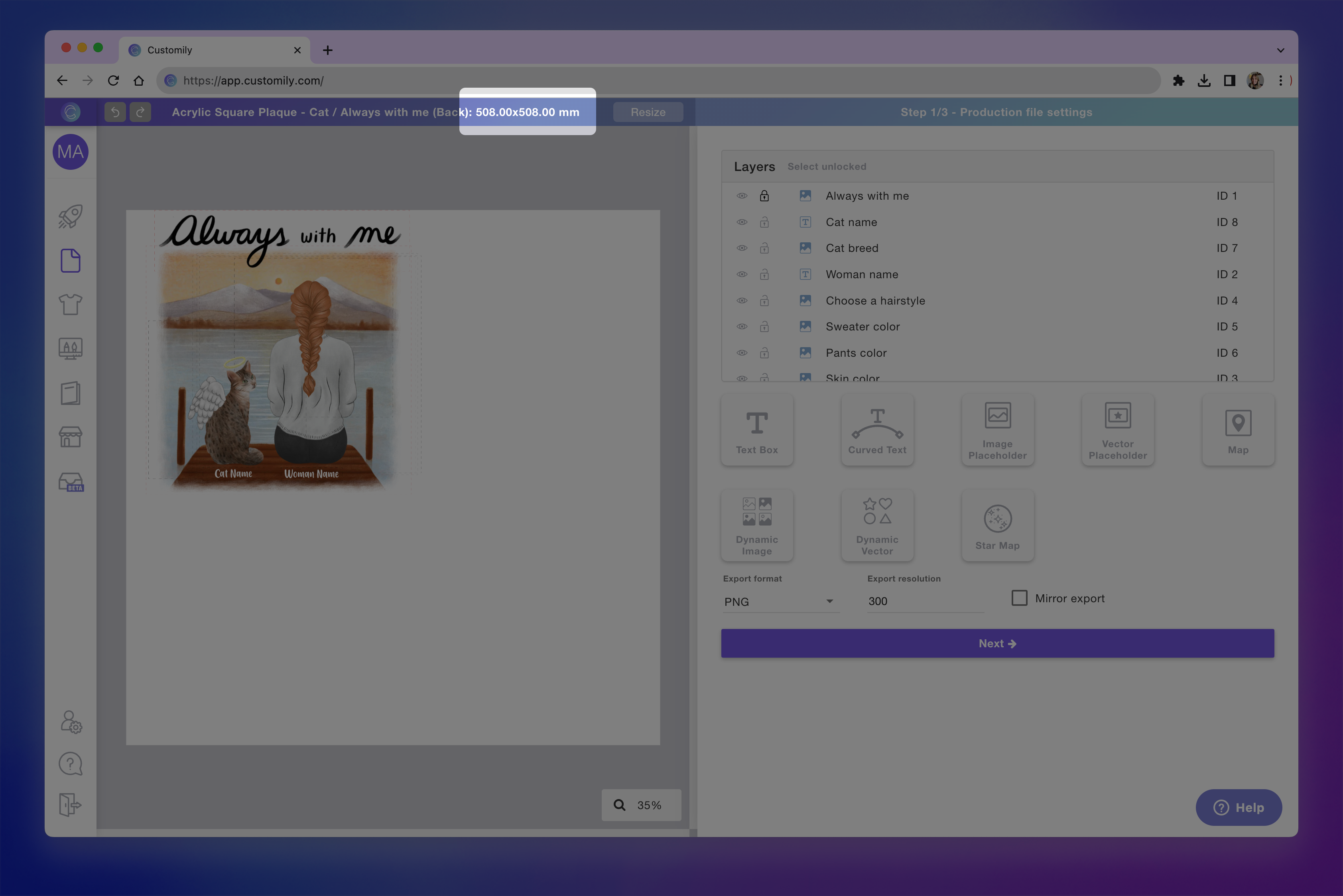
Task: Select the Choose a hairstyle layer
Action: pos(875,301)
